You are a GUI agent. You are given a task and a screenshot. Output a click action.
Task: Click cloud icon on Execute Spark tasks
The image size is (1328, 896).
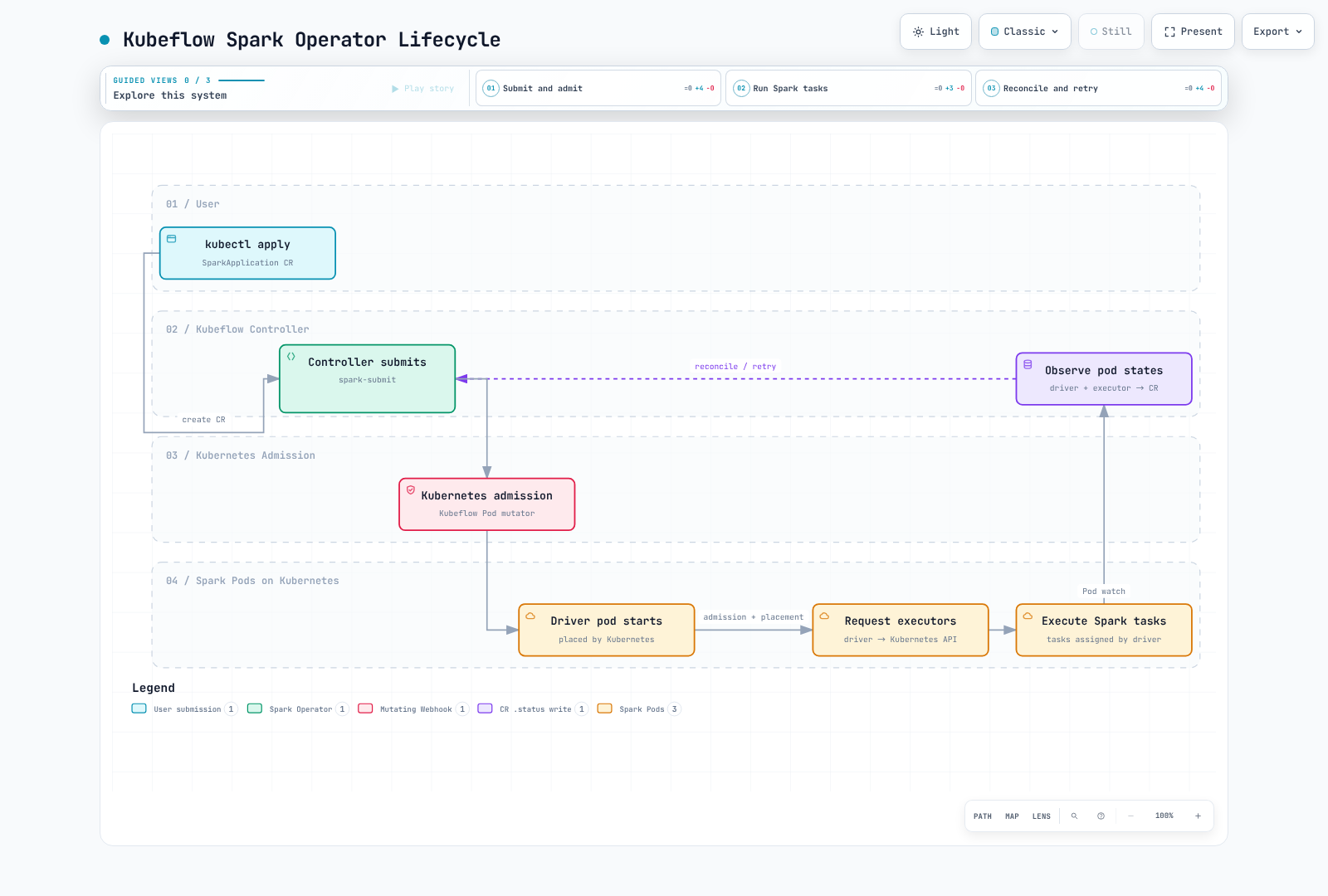[1028, 616]
